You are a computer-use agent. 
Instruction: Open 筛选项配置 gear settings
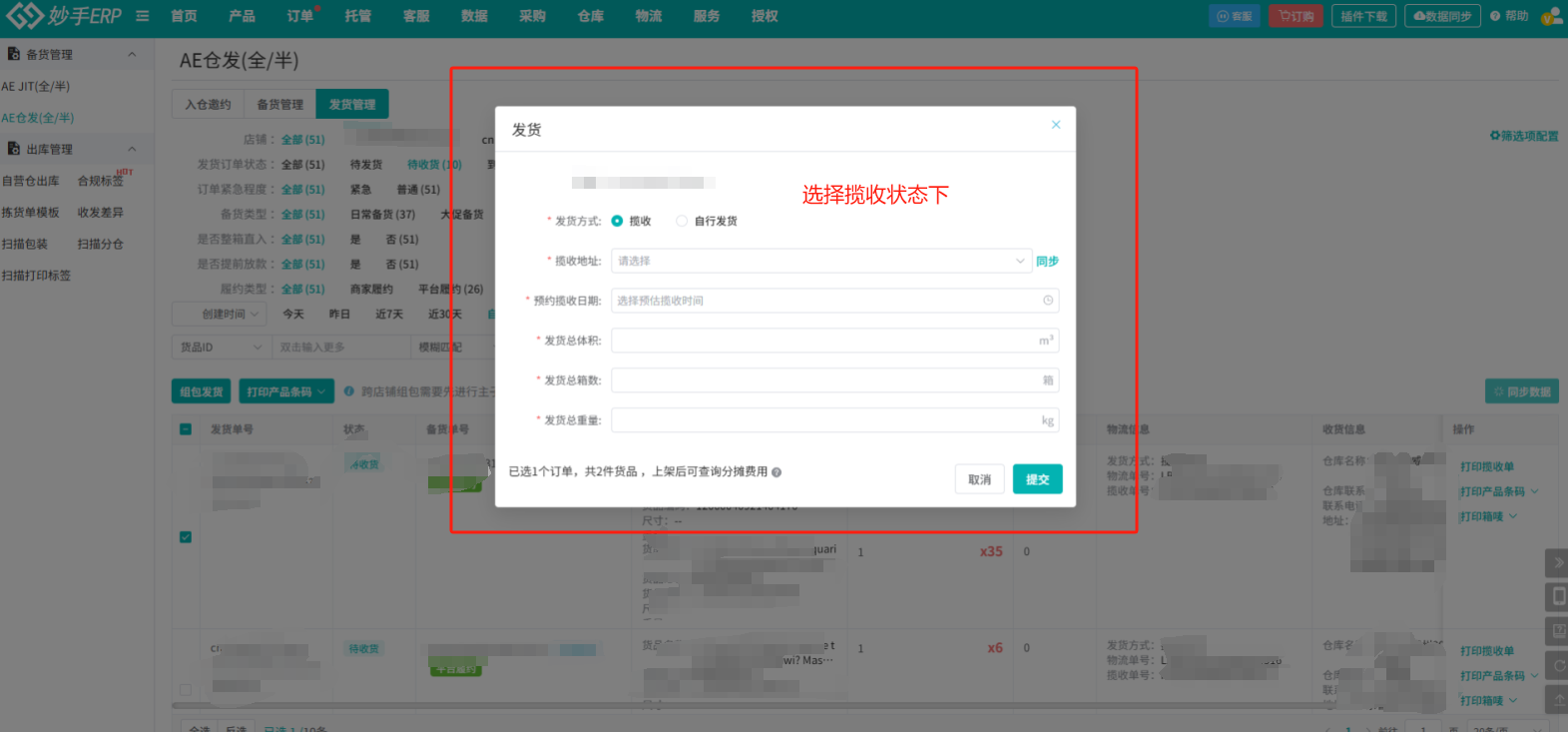tap(1524, 136)
